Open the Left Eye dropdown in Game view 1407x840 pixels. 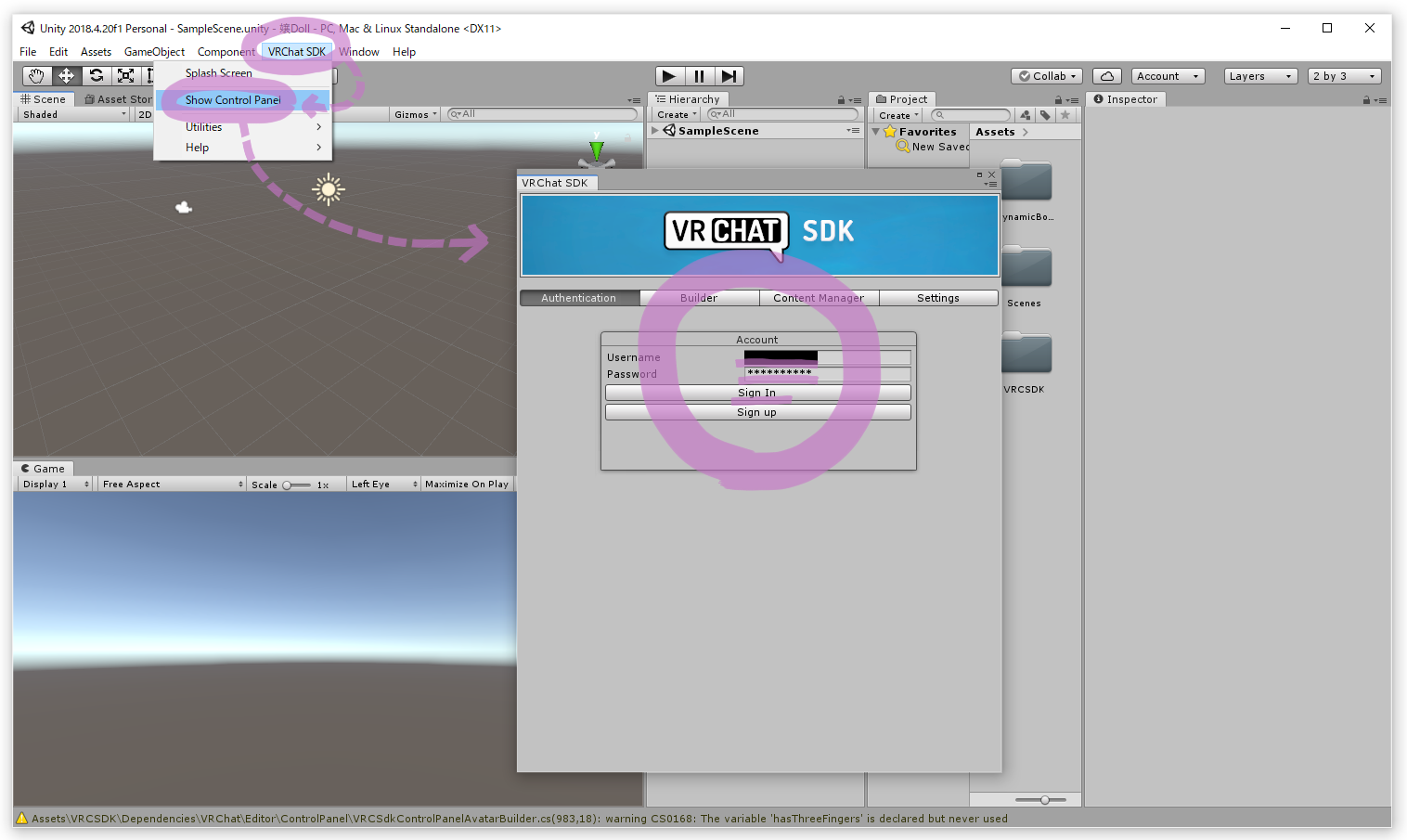(x=384, y=485)
